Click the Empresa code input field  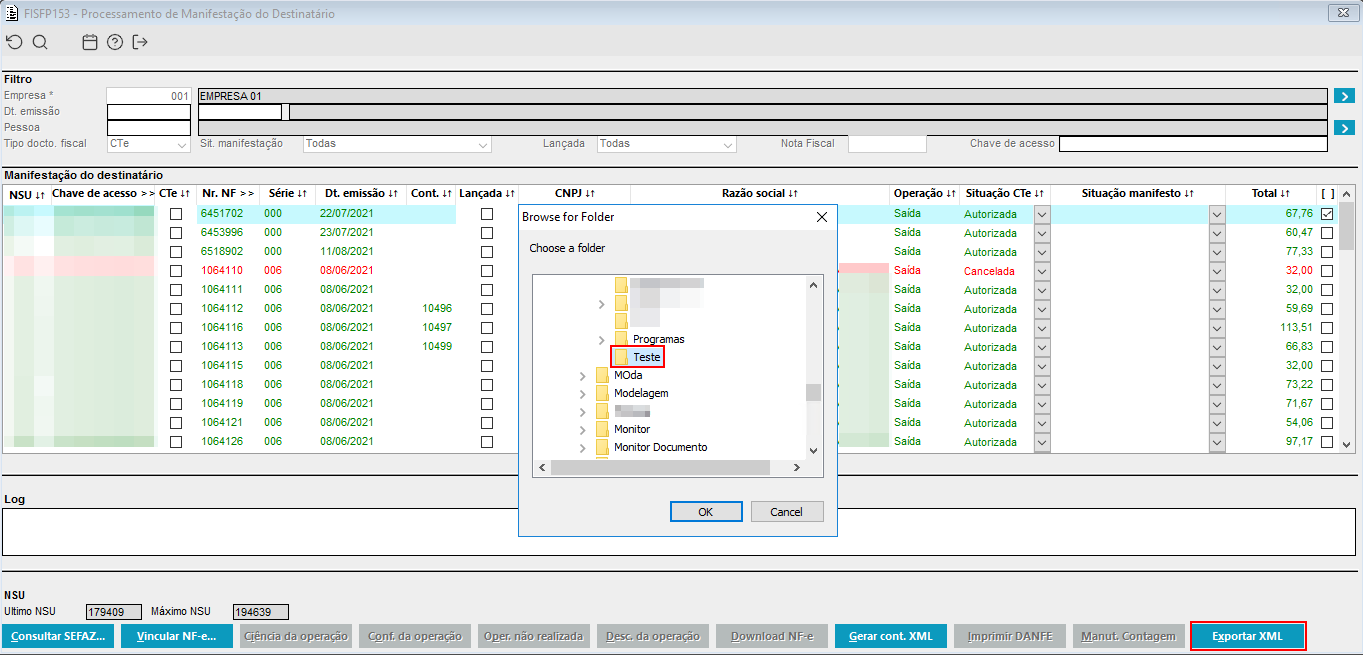pyautogui.click(x=148, y=96)
